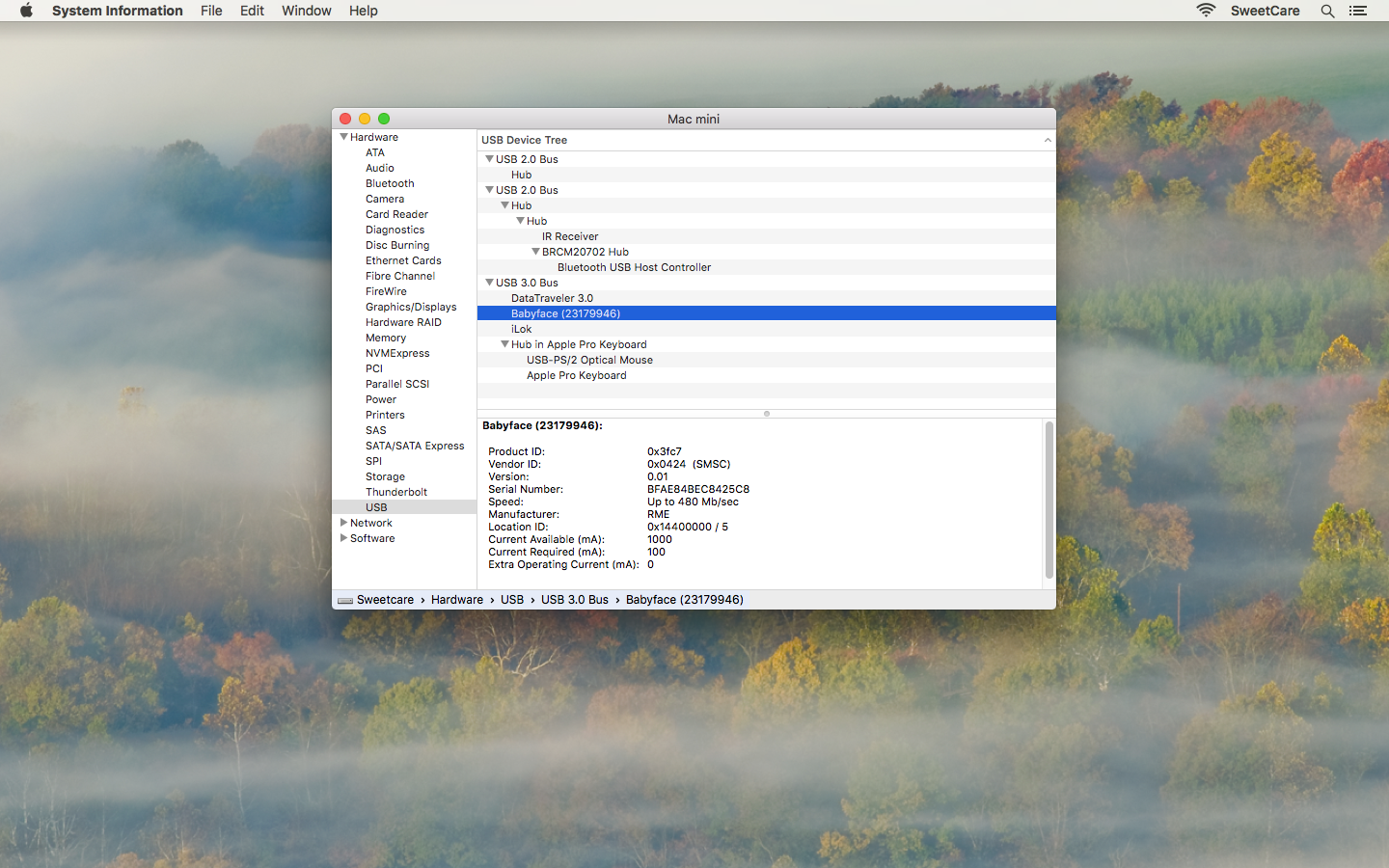The height and width of the screenshot is (868, 1389).
Task: Click the split pane divider handle
Action: (767, 414)
